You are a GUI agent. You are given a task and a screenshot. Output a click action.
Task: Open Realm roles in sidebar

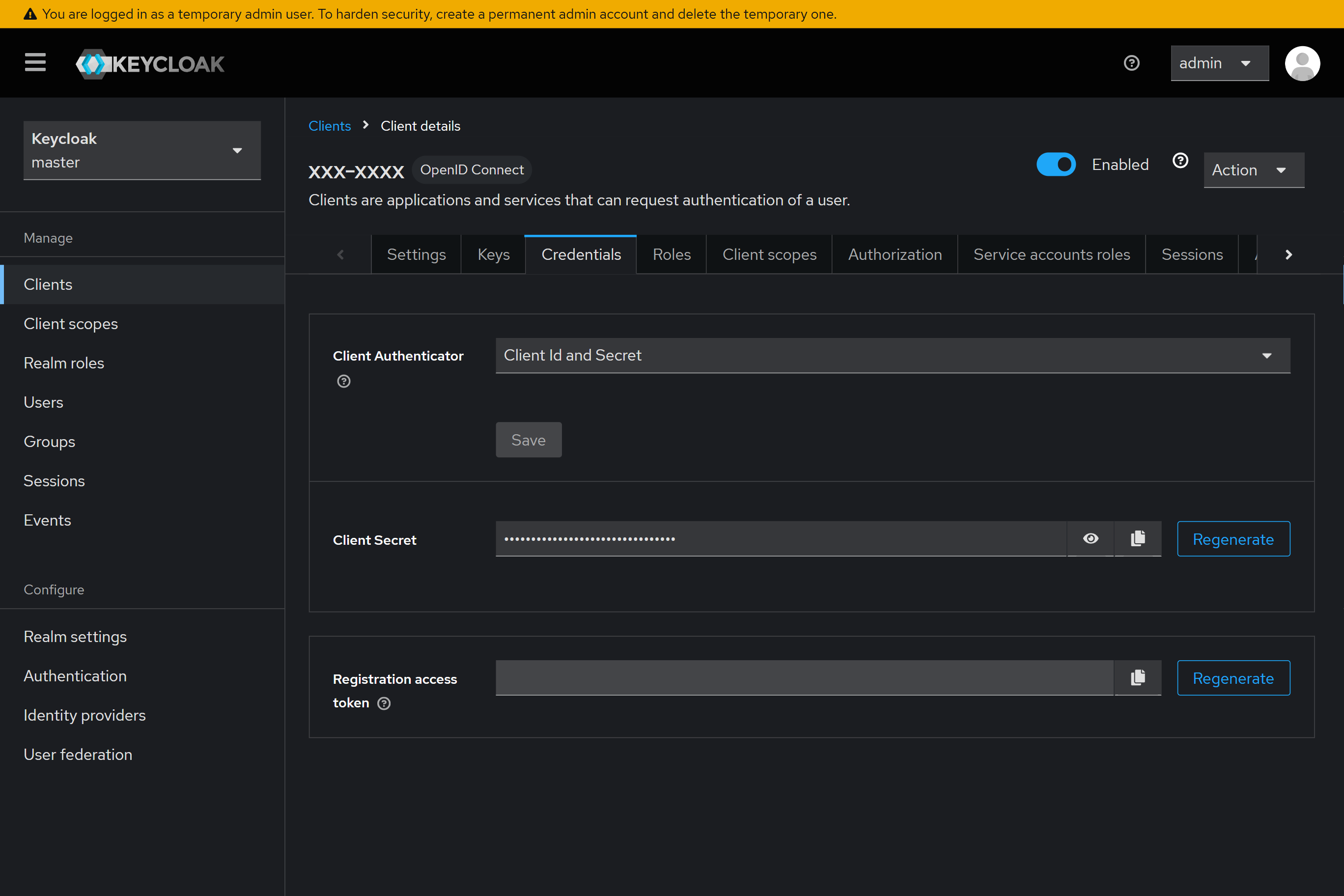pos(142,363)
